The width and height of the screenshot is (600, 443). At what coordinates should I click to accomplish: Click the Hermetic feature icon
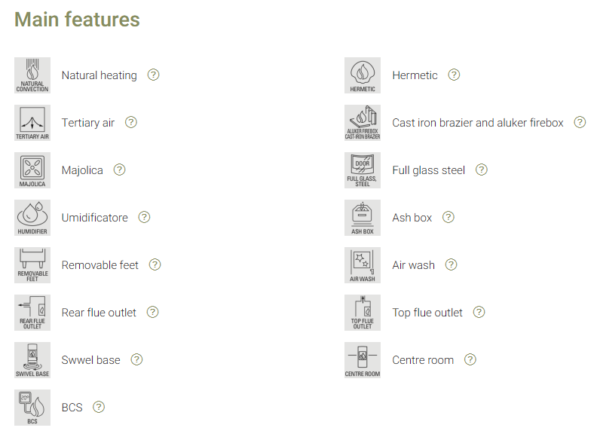(x=362, y=75)
